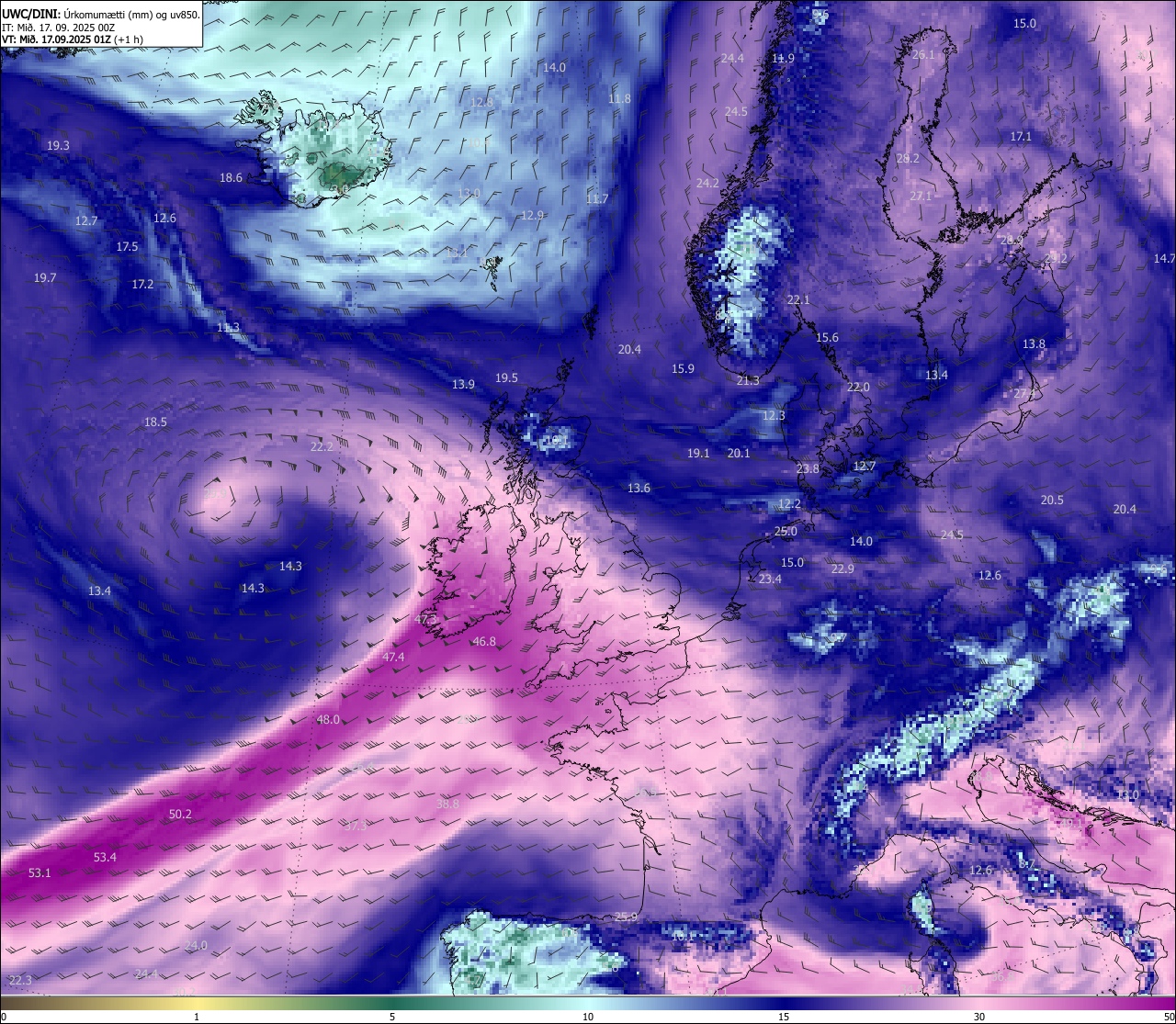The width and height of the screenshot is (1176, 1024).
Task: Click the 'VT: Mið. 17.09.2025 01Z (+1 h)' line
Action: (x=72, y=39)
